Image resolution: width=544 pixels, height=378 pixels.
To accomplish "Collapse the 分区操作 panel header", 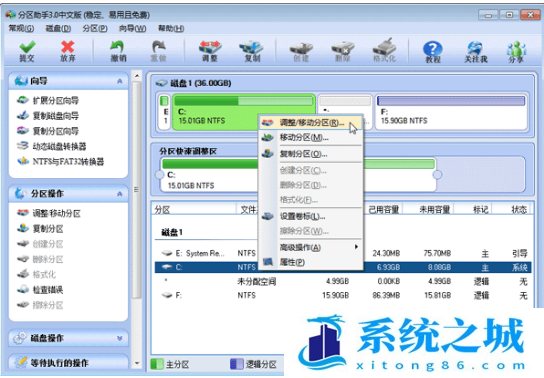I will coord(119,194).
